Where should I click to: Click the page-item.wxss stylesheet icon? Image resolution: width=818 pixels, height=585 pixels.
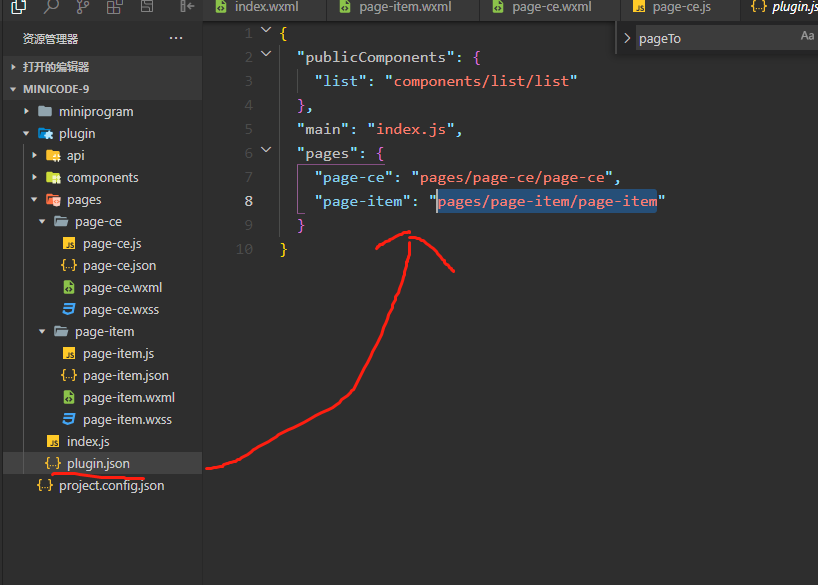[x=69, y=420]
